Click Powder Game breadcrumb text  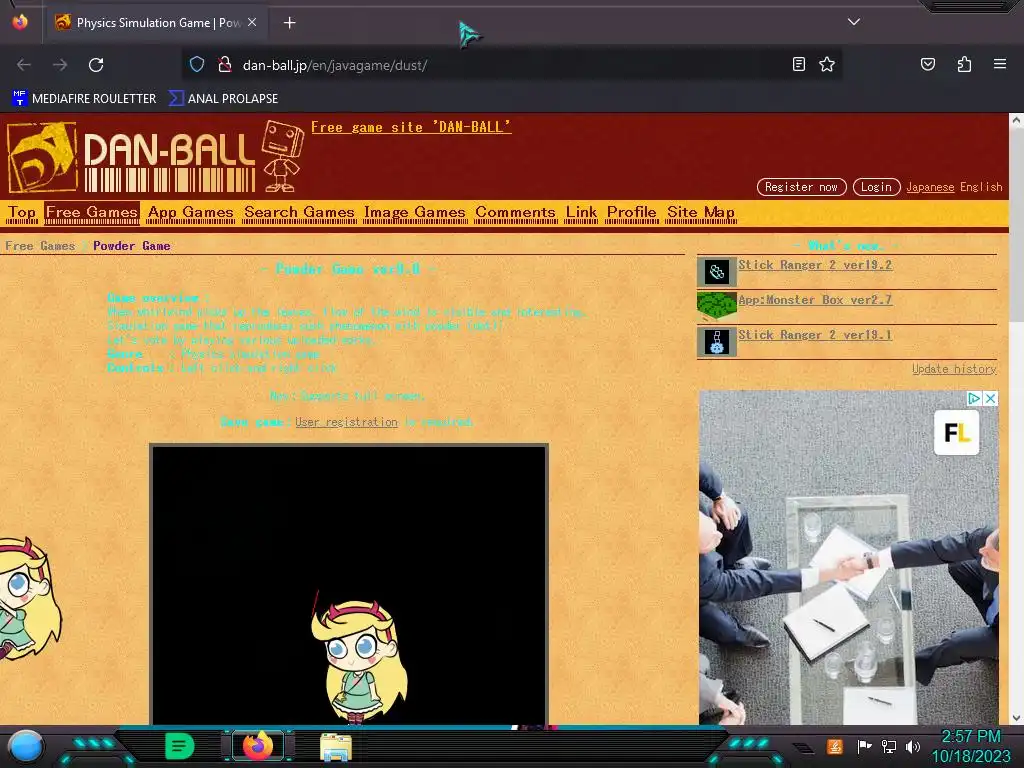tap(131, 246)
